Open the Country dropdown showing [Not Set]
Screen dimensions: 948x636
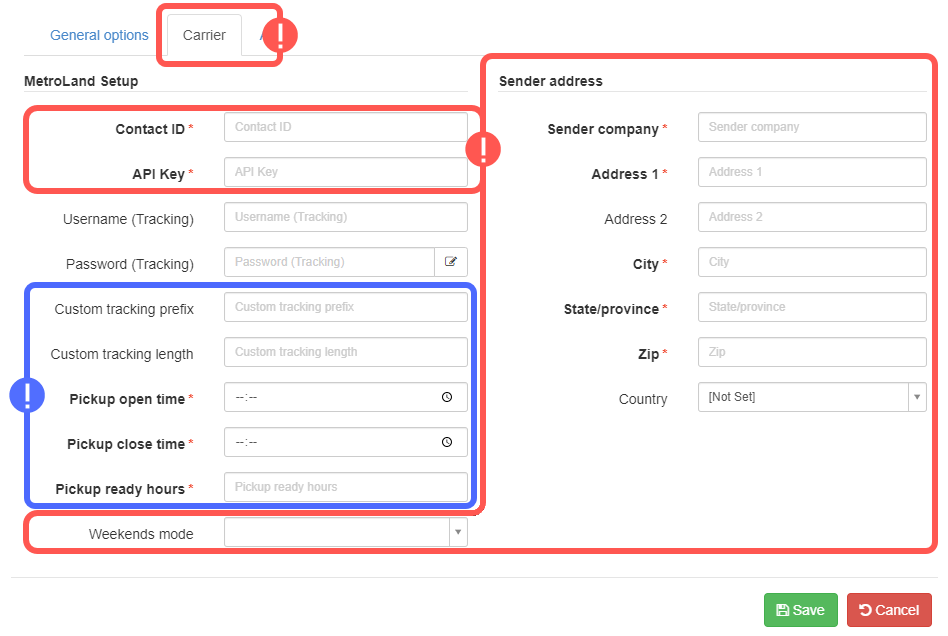tap(812, 397)
